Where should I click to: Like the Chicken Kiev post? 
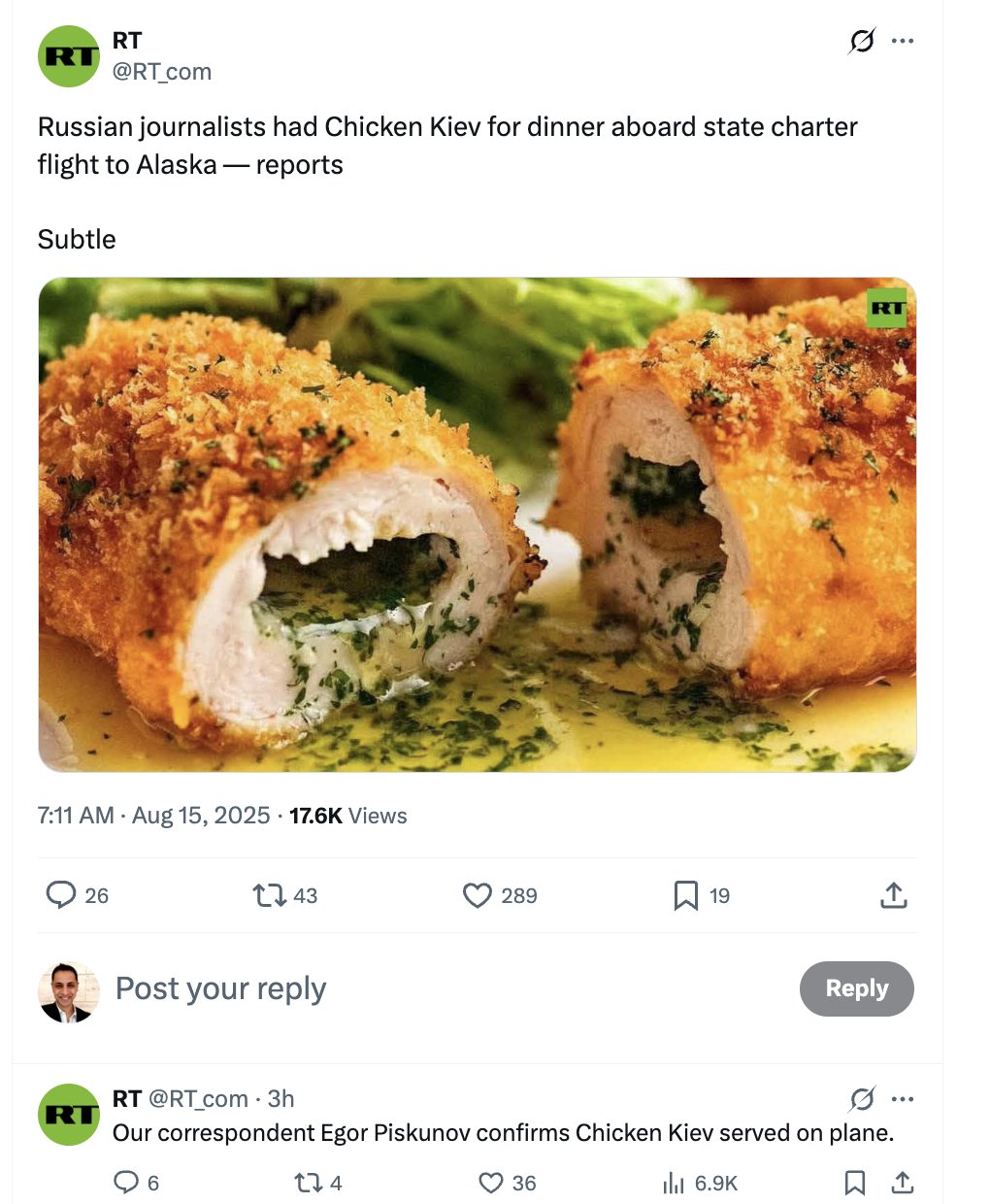point(477,894)
